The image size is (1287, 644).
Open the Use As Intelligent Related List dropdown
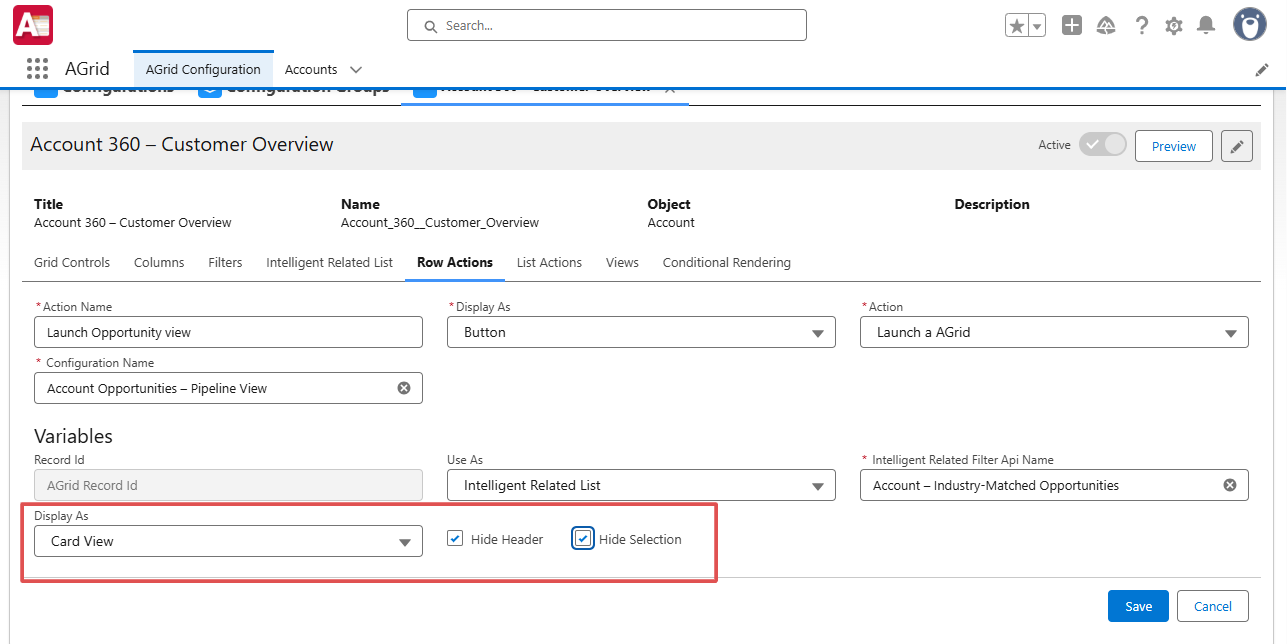pyautogui.click(x=641, y=485)
